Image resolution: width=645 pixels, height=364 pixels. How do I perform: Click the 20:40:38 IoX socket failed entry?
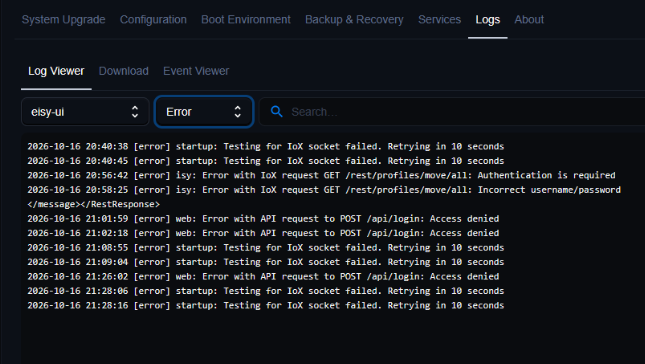pos(266,146)
